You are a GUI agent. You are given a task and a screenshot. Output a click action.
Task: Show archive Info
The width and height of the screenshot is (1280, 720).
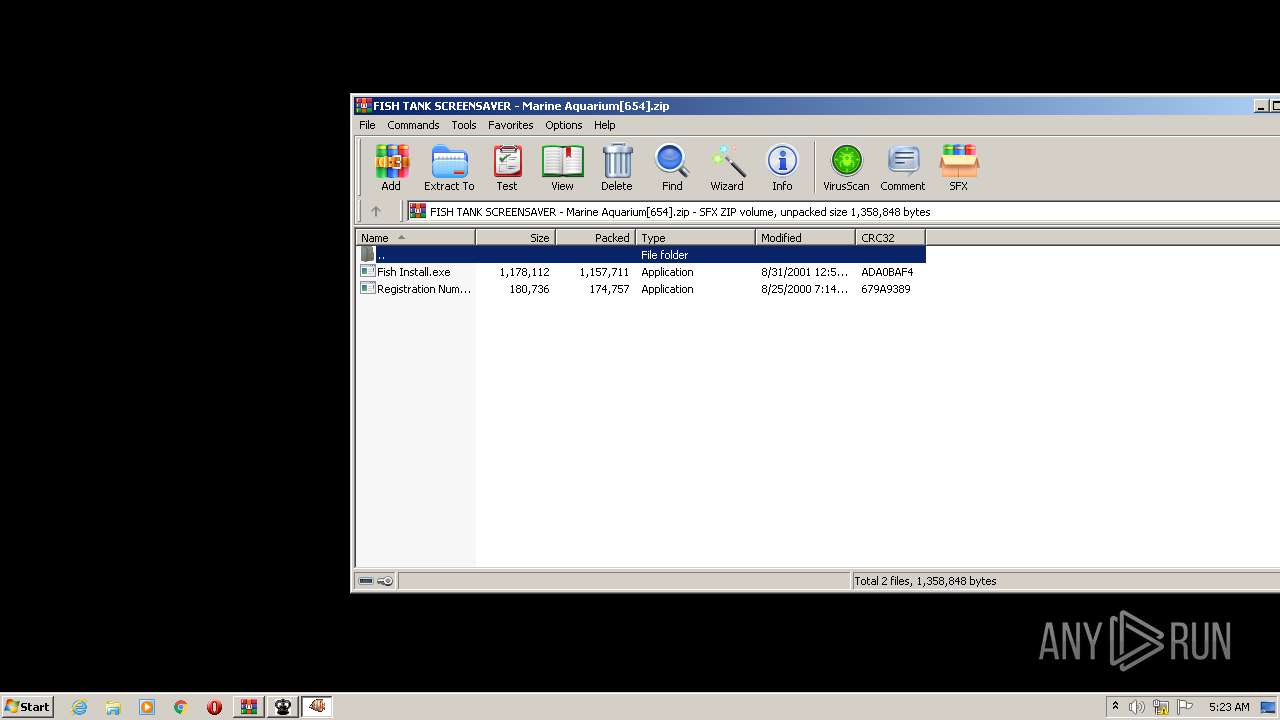[782, 167]
